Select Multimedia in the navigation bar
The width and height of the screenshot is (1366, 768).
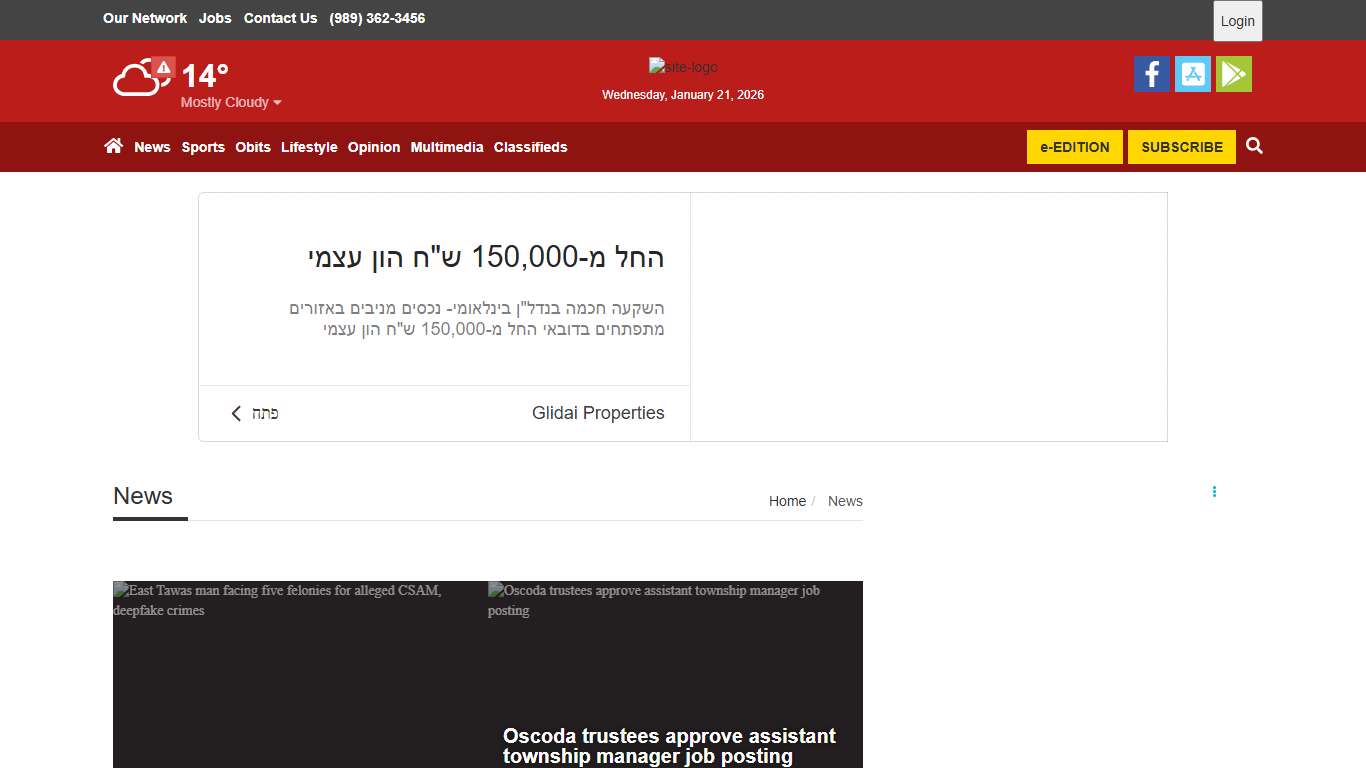point(447,147)
